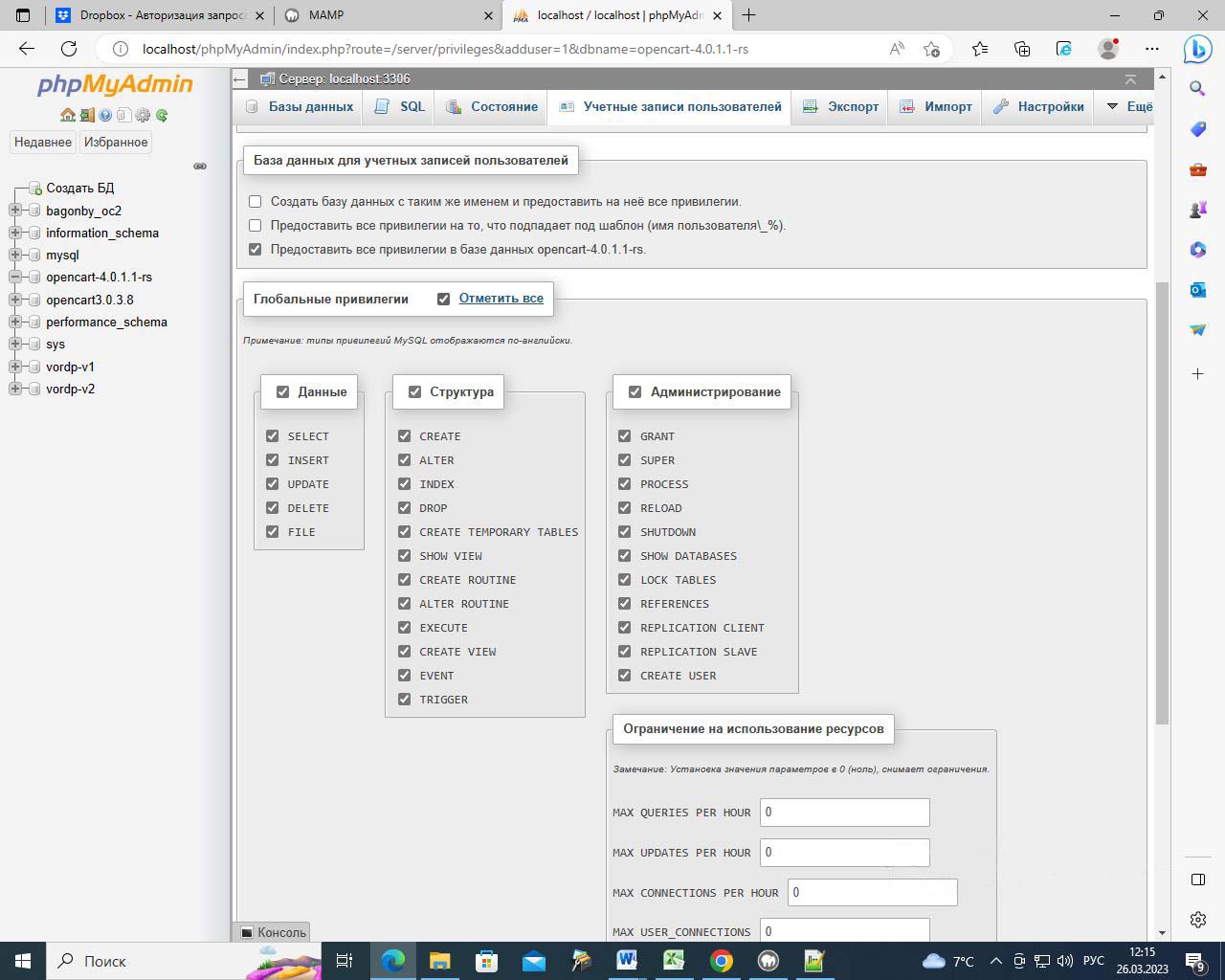Click the phpMyAdmin home icon

tap(67, 115)
